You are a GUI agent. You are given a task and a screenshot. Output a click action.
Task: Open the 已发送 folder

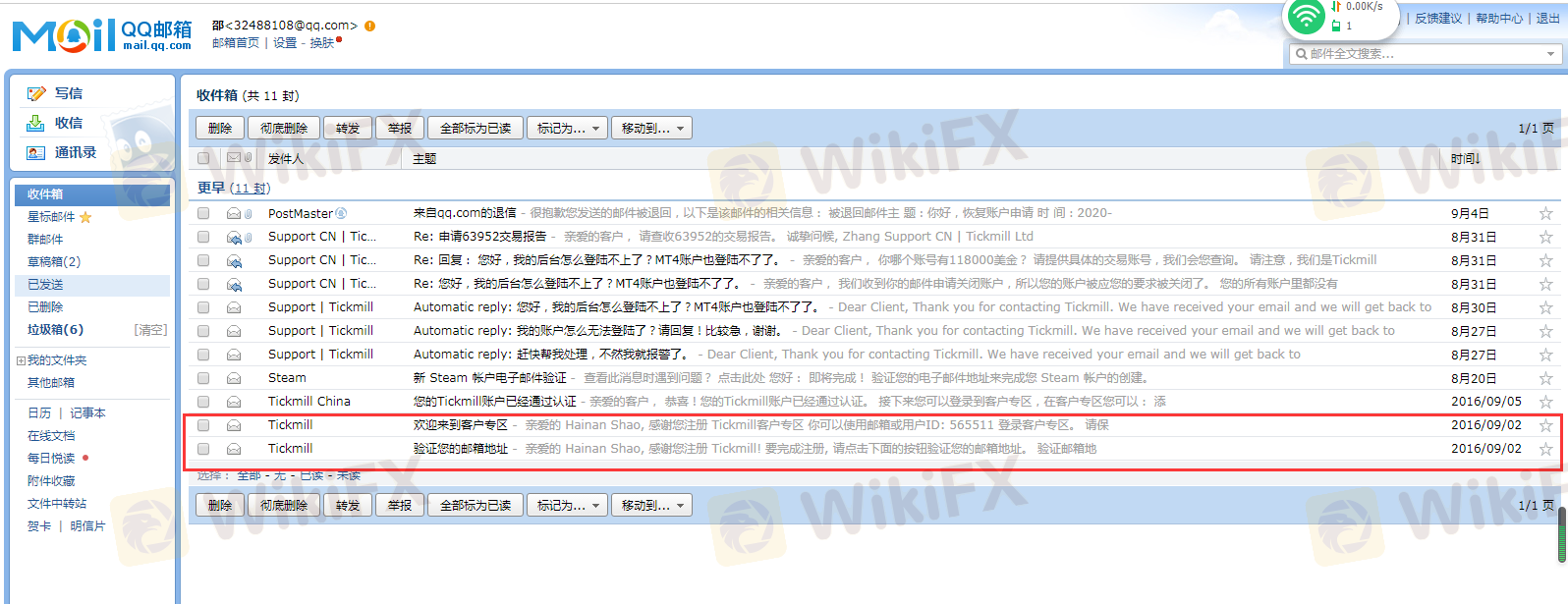coord(91,285)
